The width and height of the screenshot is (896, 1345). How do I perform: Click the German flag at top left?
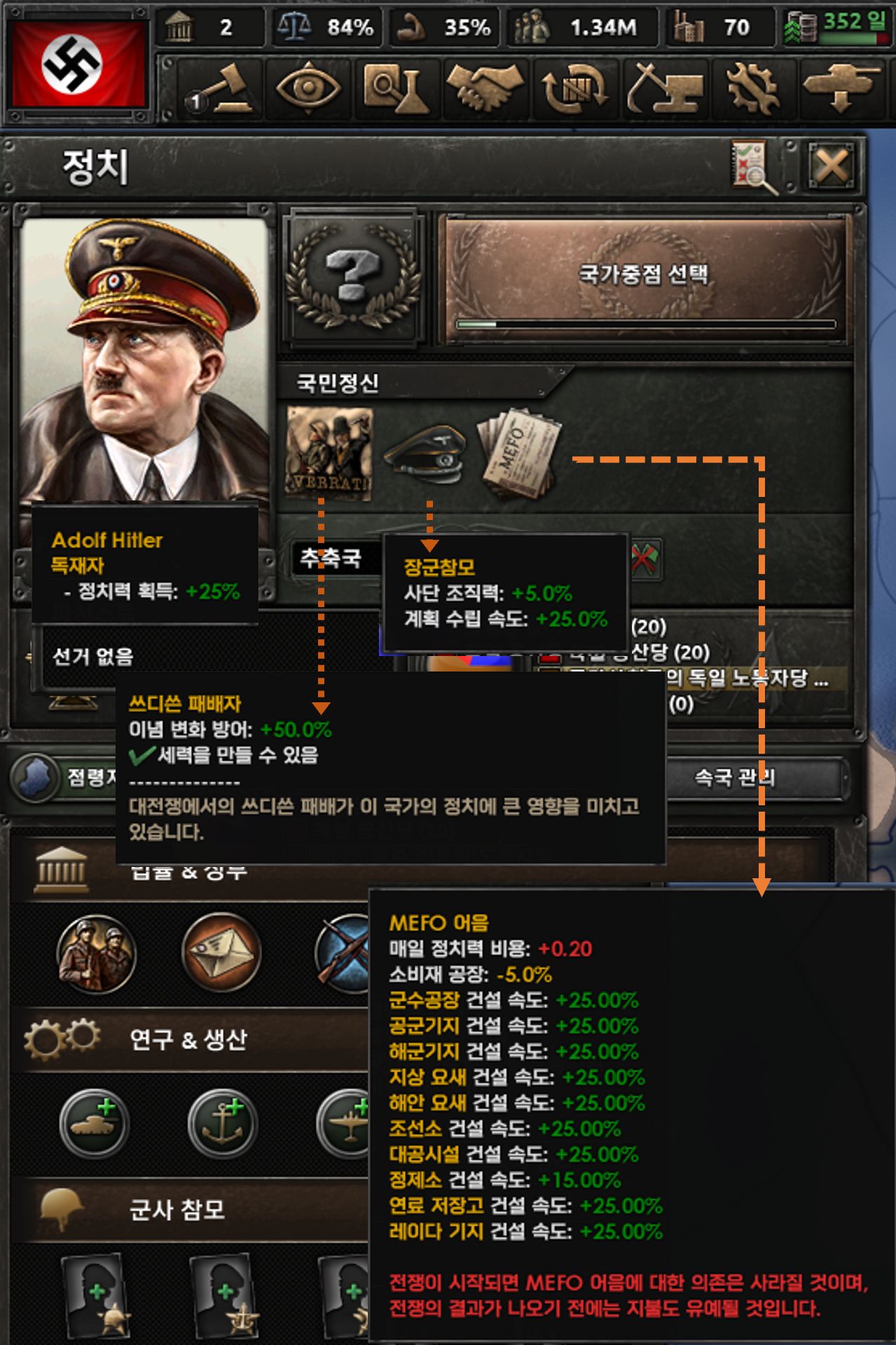[78, 66]
